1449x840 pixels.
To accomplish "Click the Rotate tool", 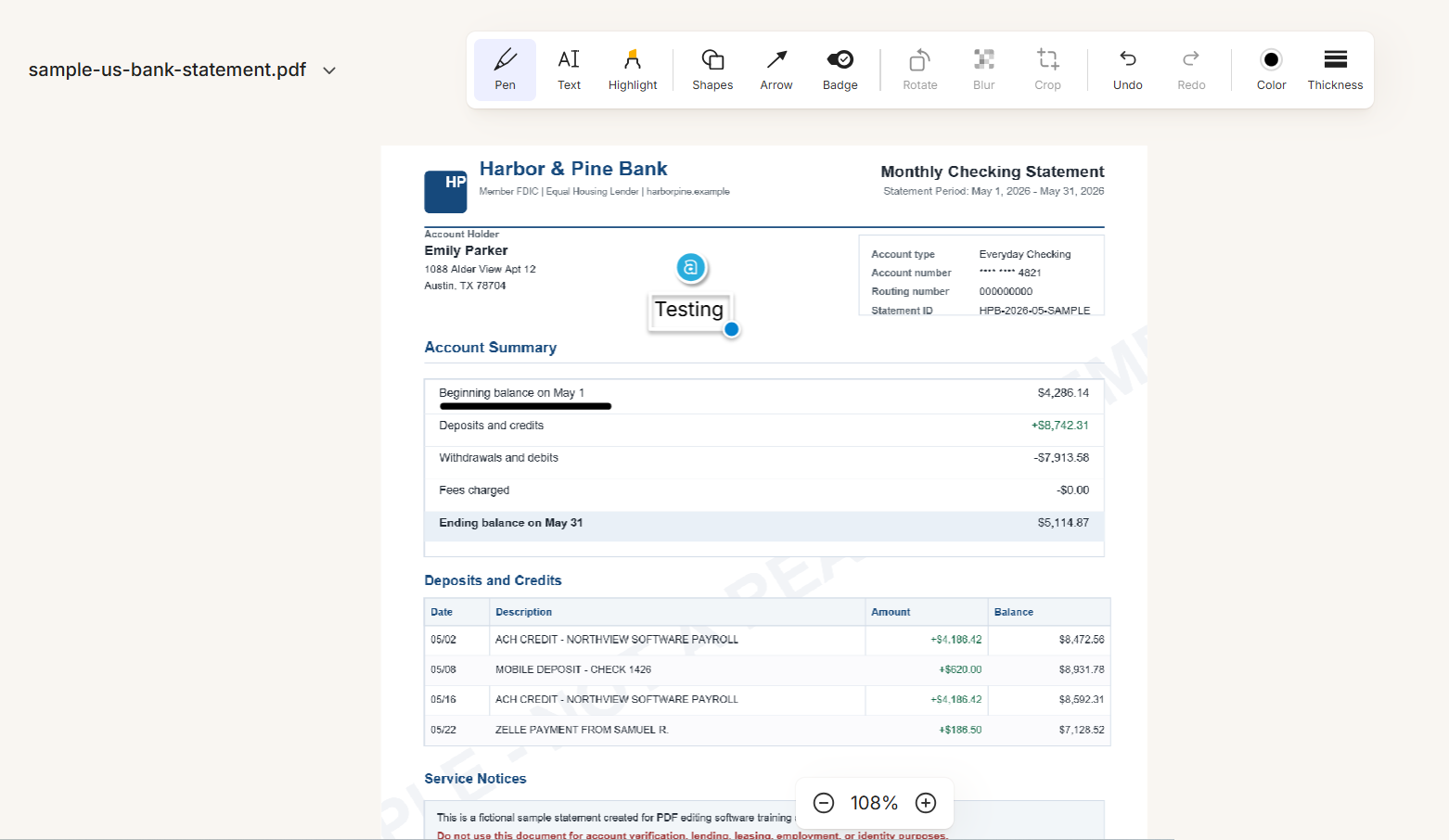I will pyautogui.click(x=920, y=70).
